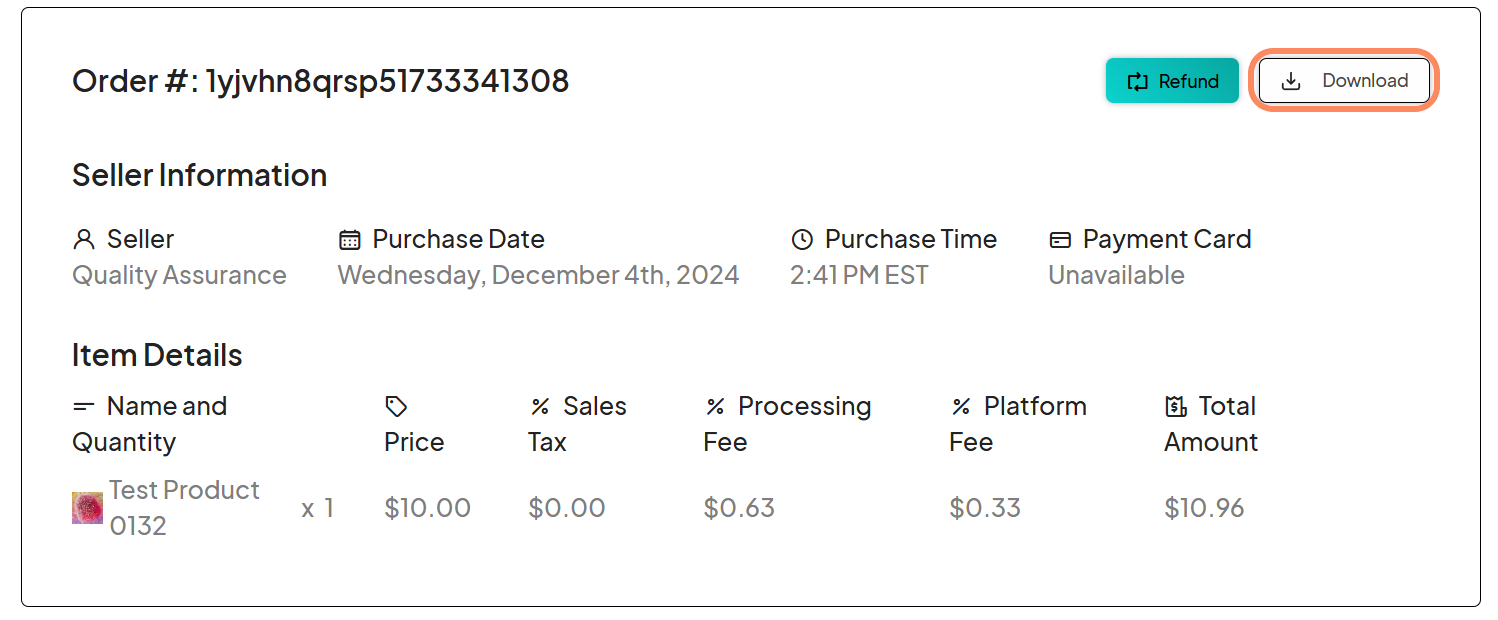The image size is (1498, 620).
Task: Select the Test Product 0132 link
Action: 184,507
